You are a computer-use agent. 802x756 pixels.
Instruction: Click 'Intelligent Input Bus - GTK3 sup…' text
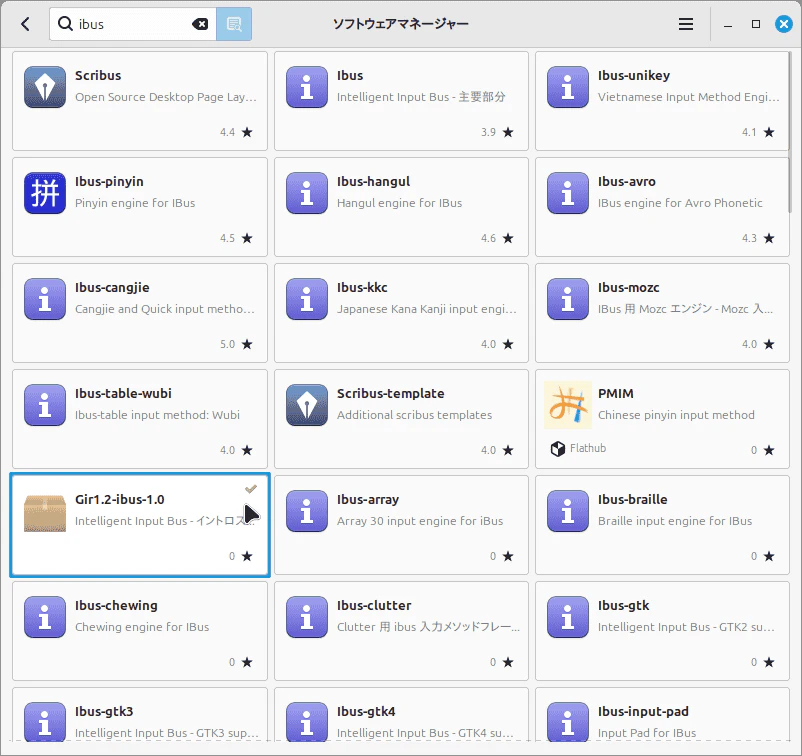tap(166, 732)
